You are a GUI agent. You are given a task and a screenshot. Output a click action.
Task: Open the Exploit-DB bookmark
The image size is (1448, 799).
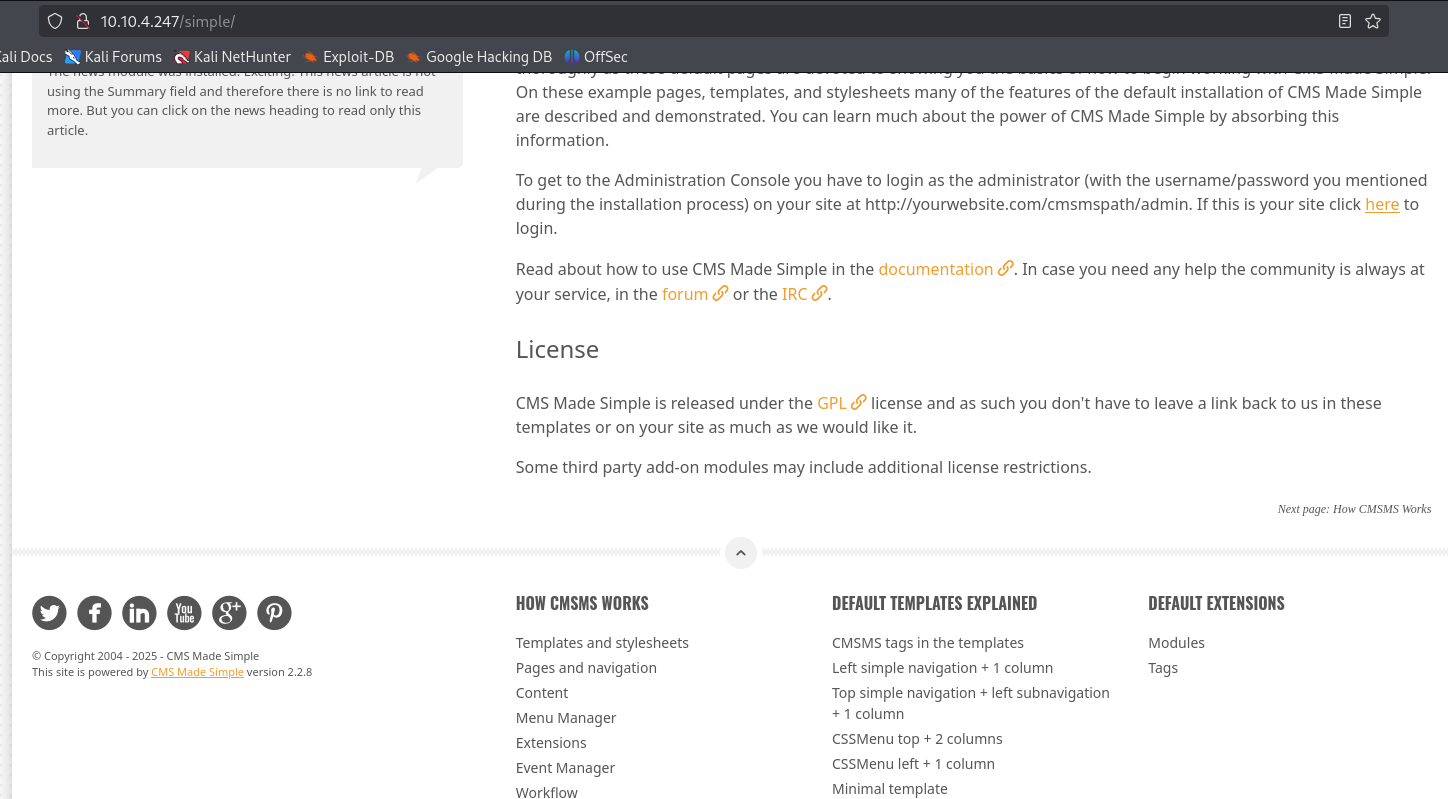point(348,57)
